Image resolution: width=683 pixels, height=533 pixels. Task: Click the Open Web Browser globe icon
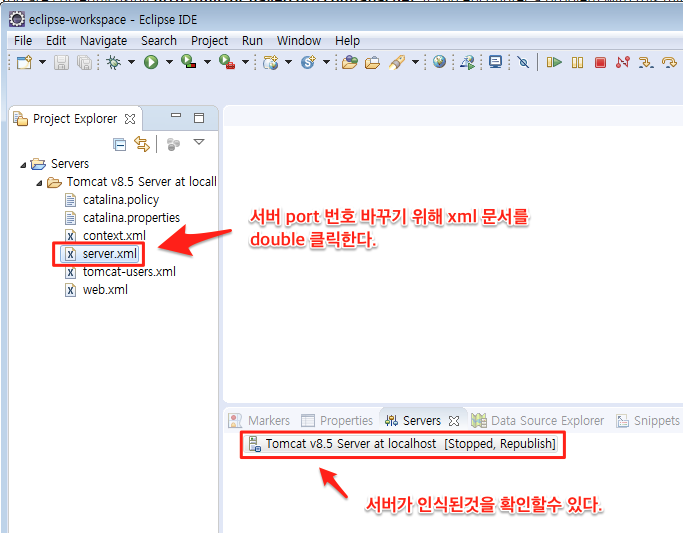coord(440,61)
